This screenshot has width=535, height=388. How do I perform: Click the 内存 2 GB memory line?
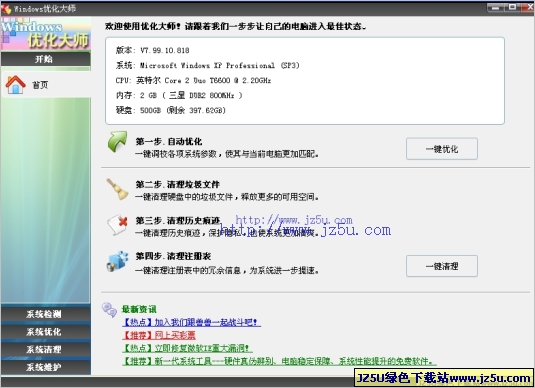coord(179,96)
